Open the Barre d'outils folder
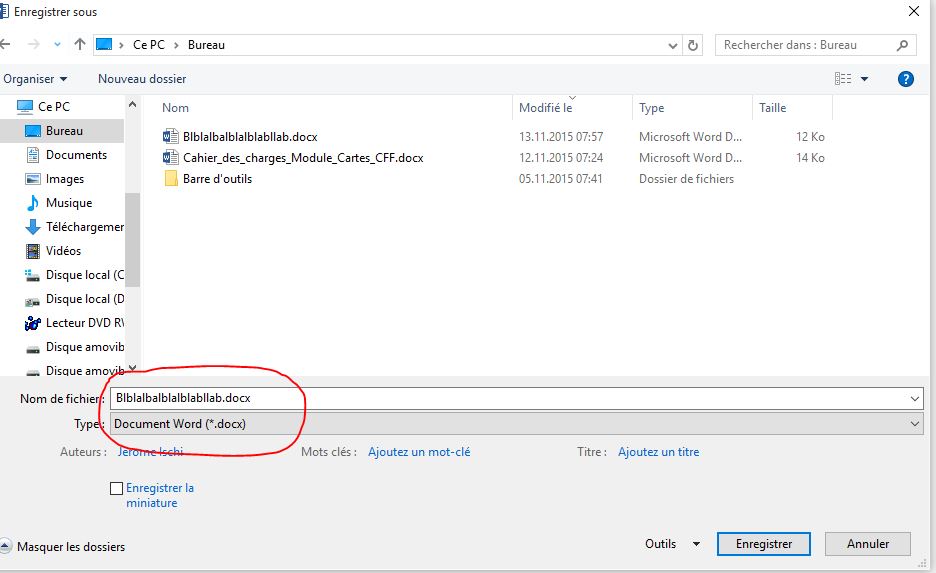The width and height of the screenshot is (936, 573). click(217, 179)
